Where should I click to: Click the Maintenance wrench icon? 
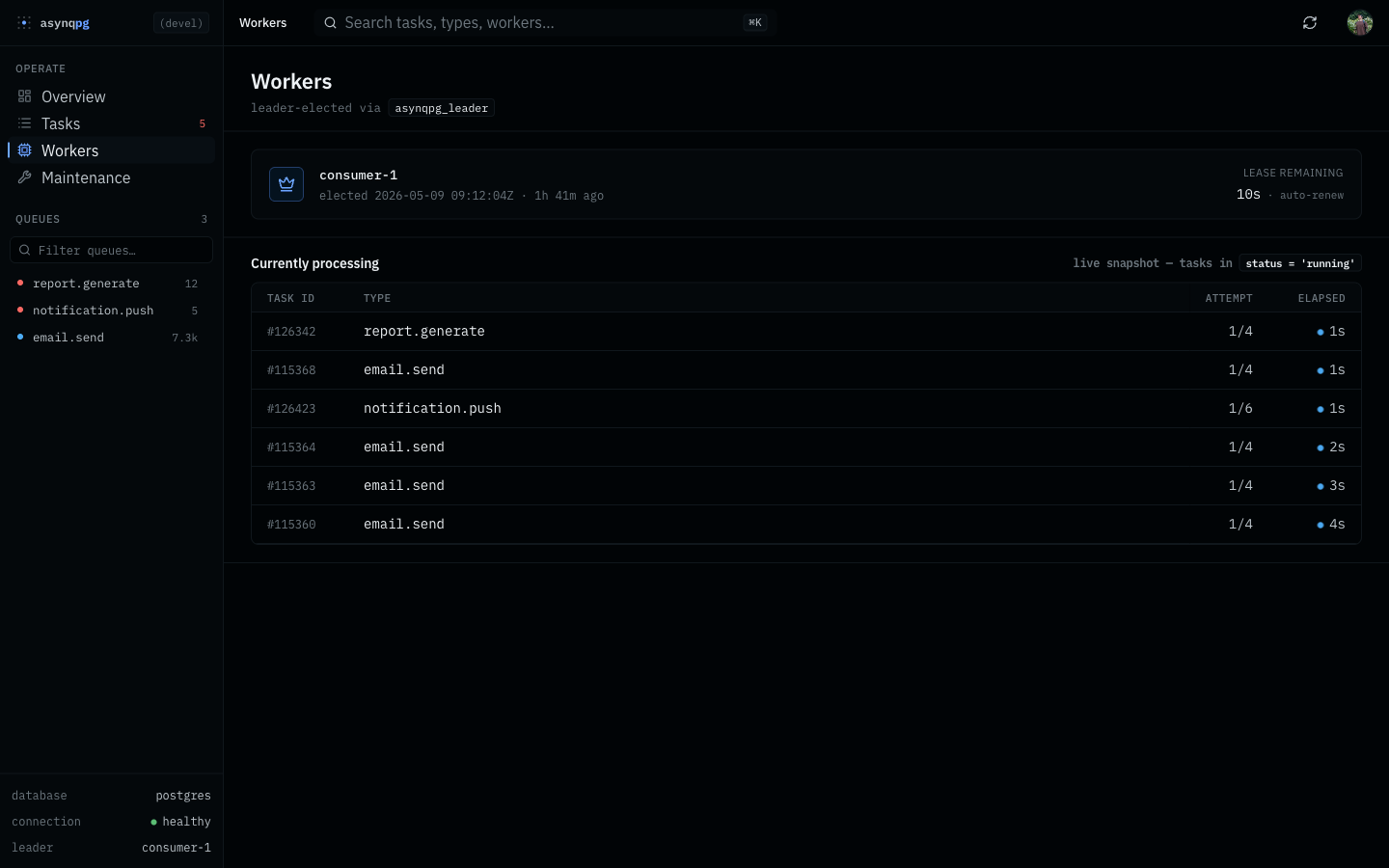tap(24, 177)
